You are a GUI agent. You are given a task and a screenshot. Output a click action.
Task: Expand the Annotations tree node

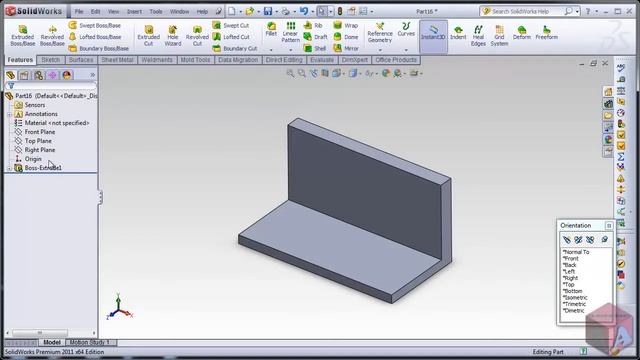[9, 114]
